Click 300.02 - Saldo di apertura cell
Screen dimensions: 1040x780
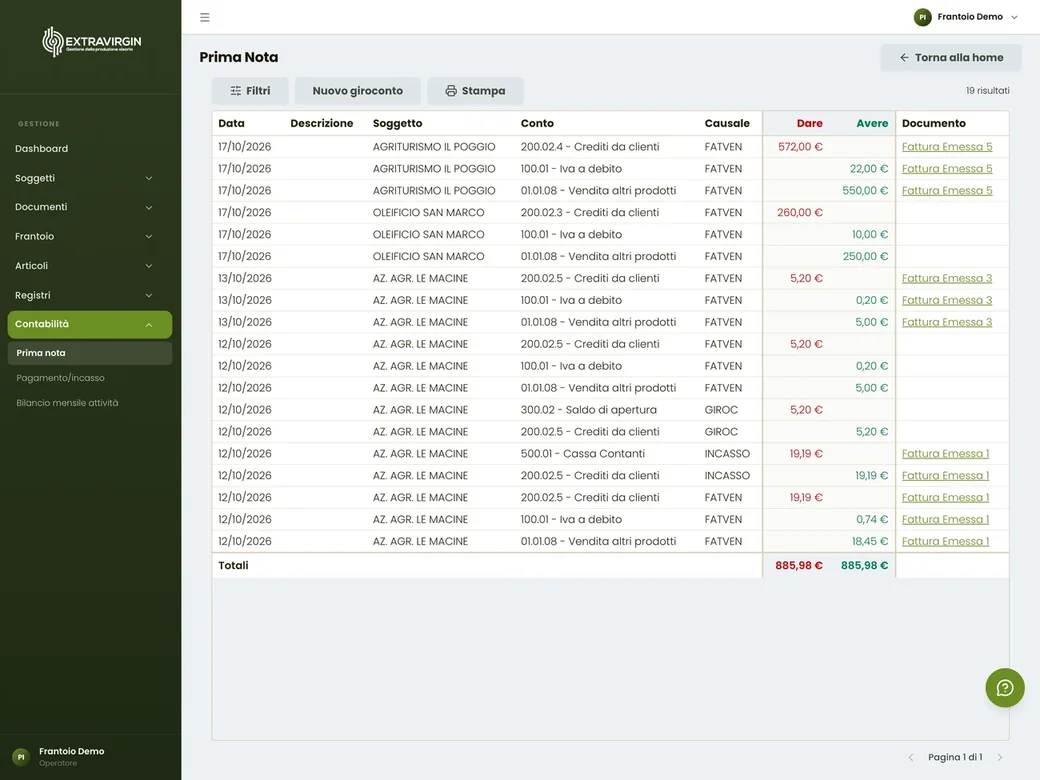[588, 410]
